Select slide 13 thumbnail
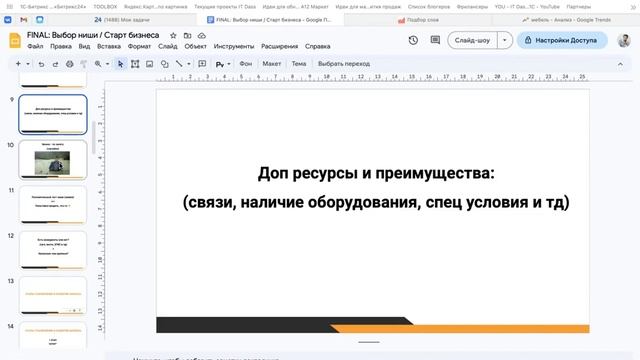Image resolution: width=640 pixels, height=360 pixels. [53, 296]
